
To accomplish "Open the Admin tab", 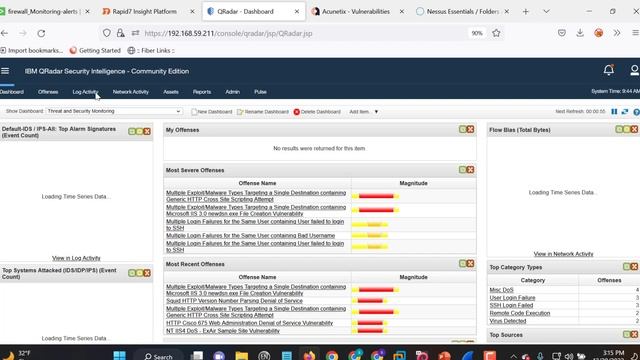I will [x=232, y=92].
